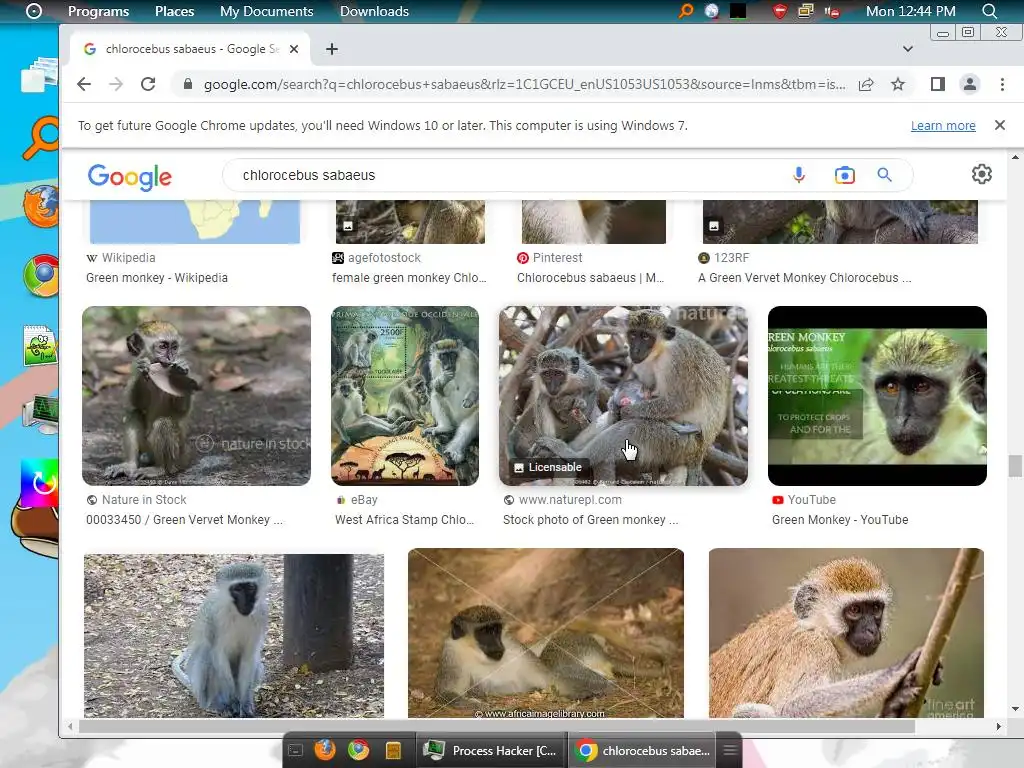The image size is (1024, 768).
Task: Open My Documents from top panel
Action: (x=266, y=11)
